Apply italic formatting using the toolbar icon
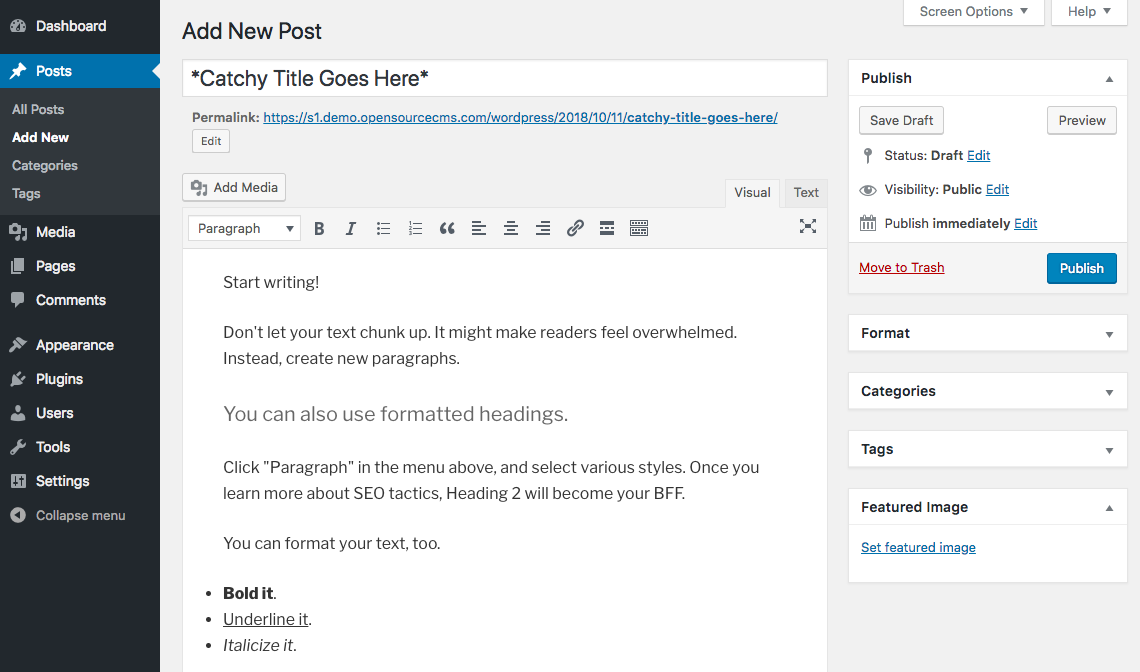 pos(351,228)
